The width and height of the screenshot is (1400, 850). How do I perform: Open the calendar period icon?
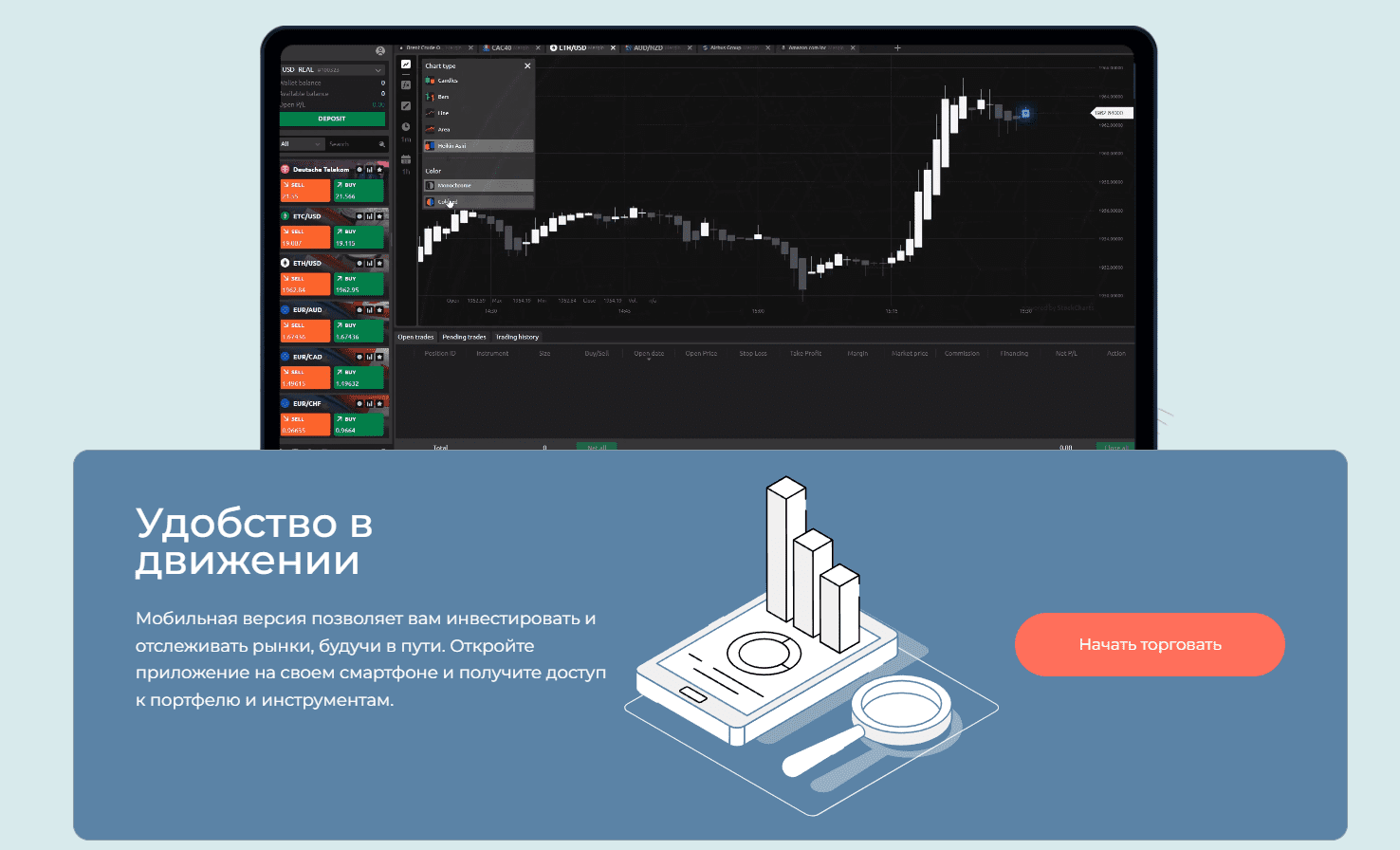pos(406,159)
